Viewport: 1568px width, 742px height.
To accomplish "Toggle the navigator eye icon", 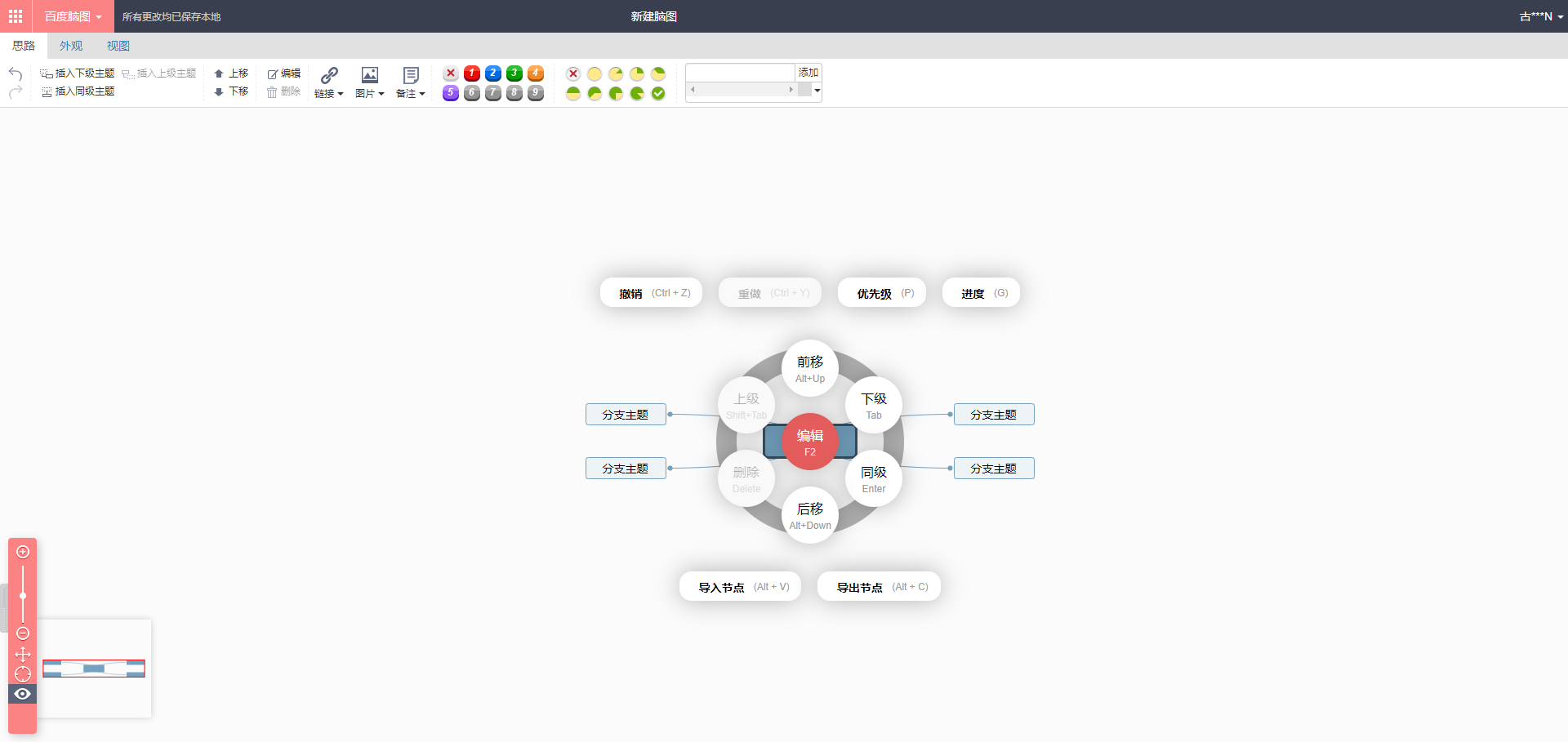I will (x=23, y=694).
